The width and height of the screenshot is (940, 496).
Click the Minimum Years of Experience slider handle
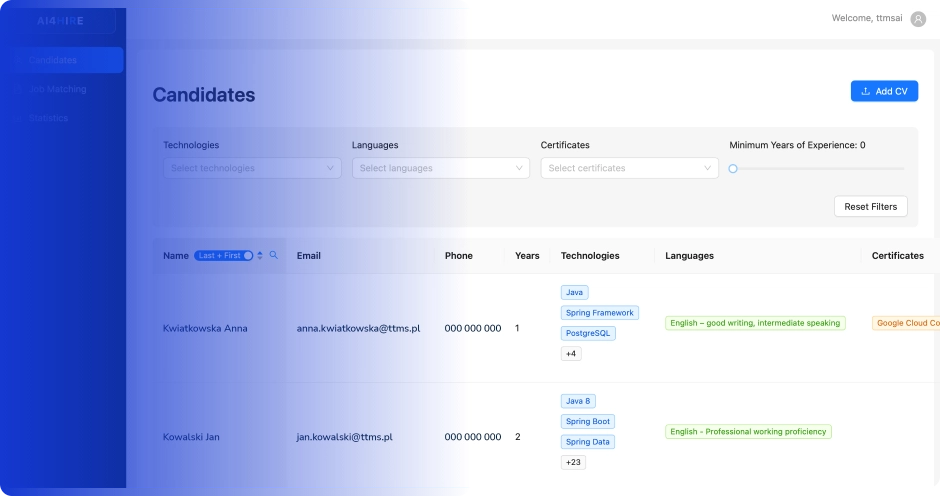pos(733,169)
